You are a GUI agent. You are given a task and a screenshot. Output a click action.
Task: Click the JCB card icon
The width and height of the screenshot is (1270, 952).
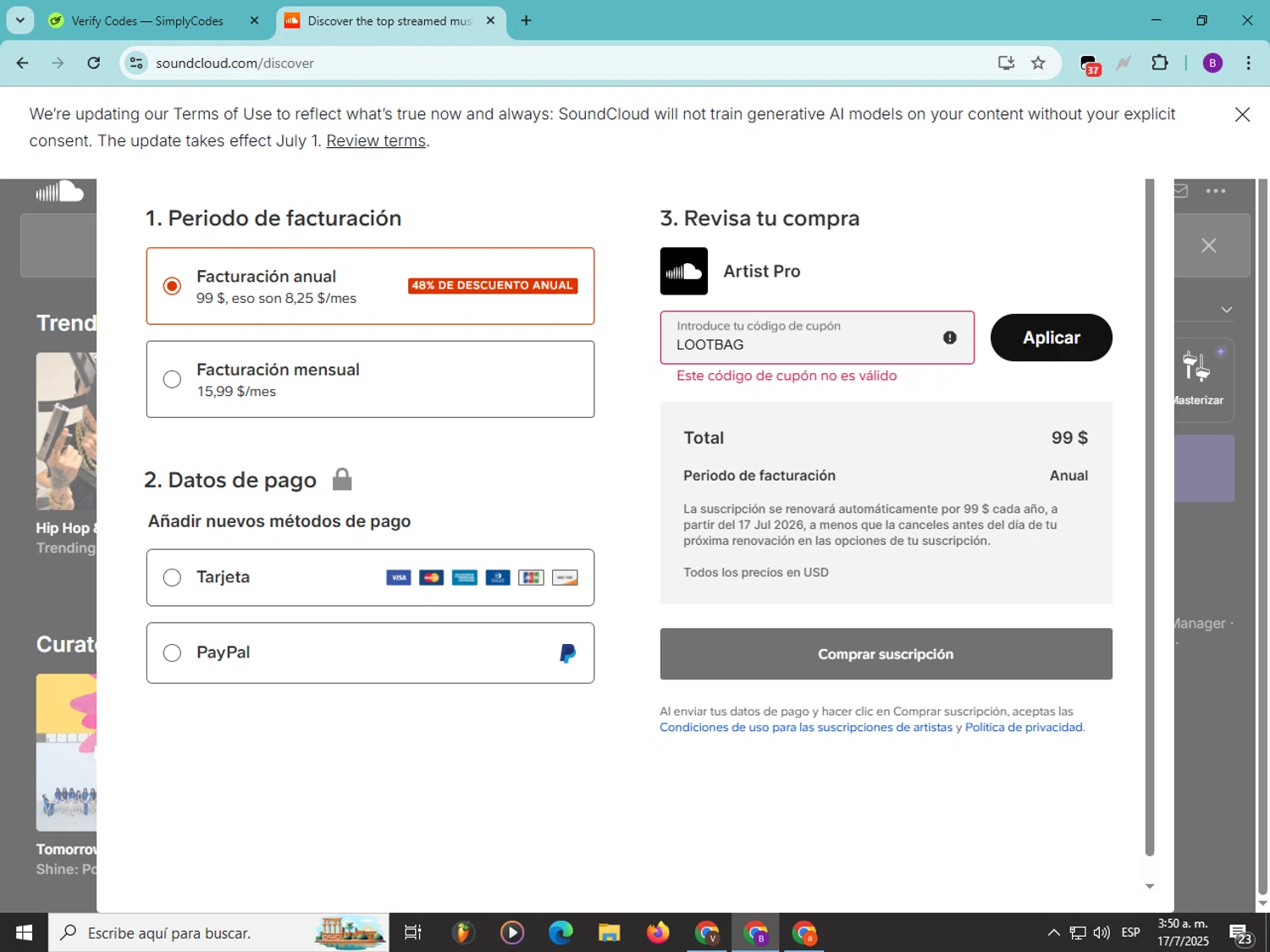(531, 578)
